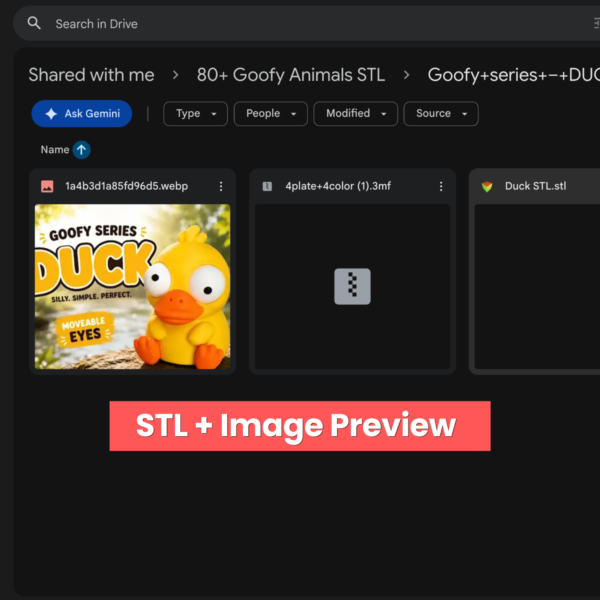Image resolution: width=600 pixels, height=600 pixels.
Task: Click the chevron after 80+ Goofy Animals STL
Action: click(x=406, y=75)
